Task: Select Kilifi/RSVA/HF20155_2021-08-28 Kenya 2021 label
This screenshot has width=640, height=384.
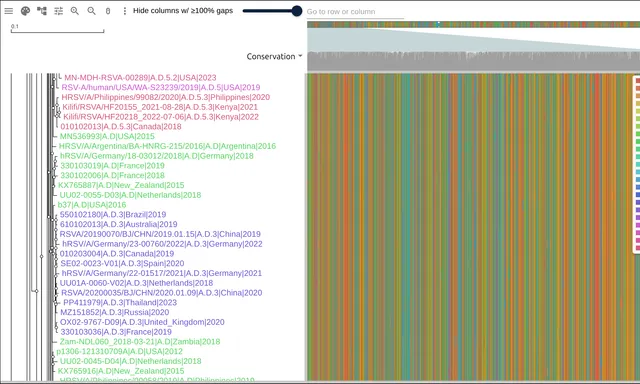Action: click(x=160, y=107)
